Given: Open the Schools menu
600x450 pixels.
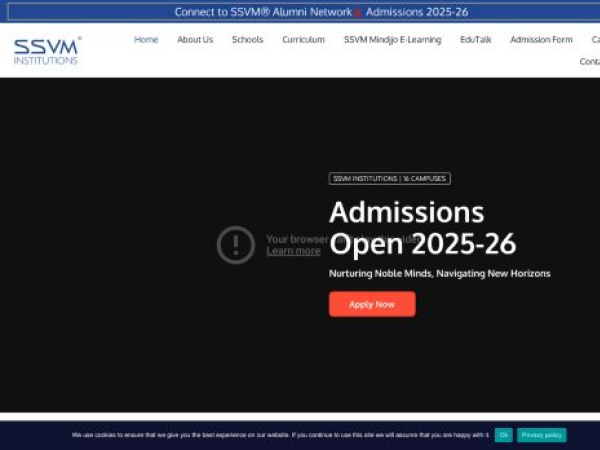Looking at the screenshot, I should coord(247,39).
